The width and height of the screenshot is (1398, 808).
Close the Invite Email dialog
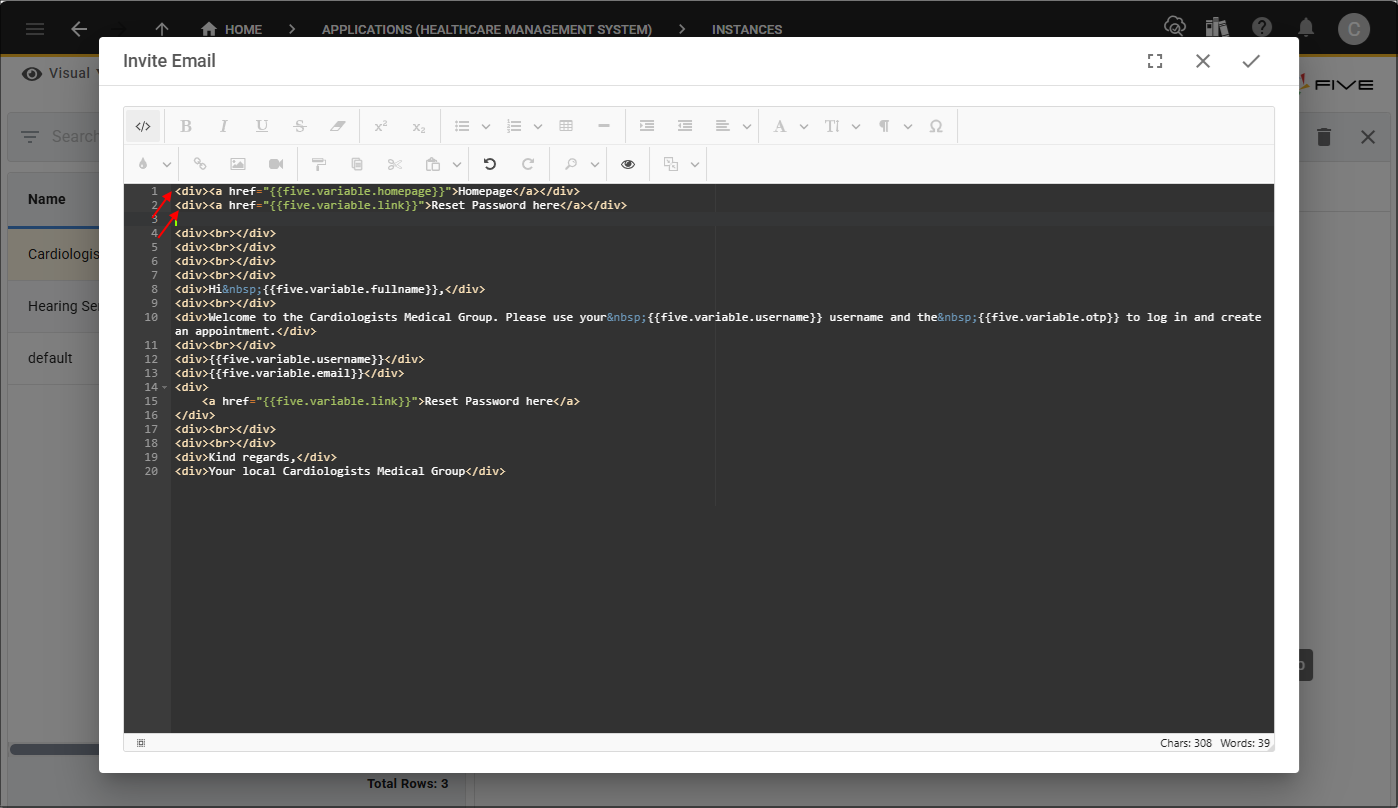(1203, 61)
